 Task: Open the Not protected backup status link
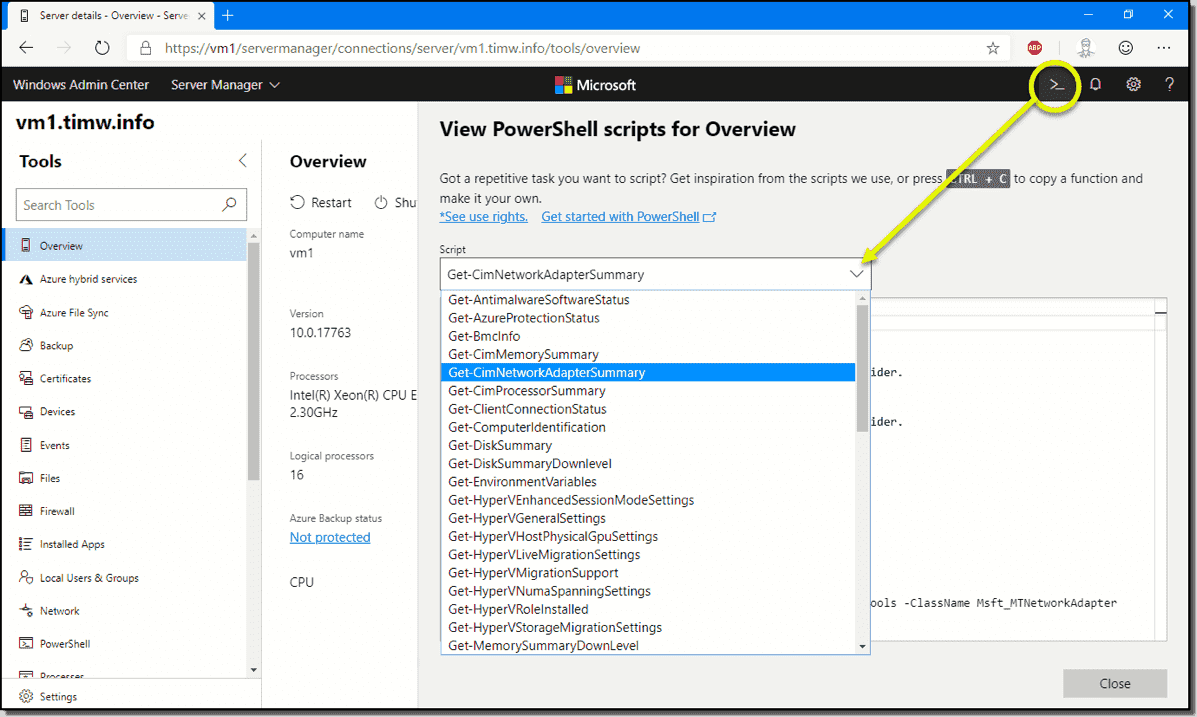point(329,537)
